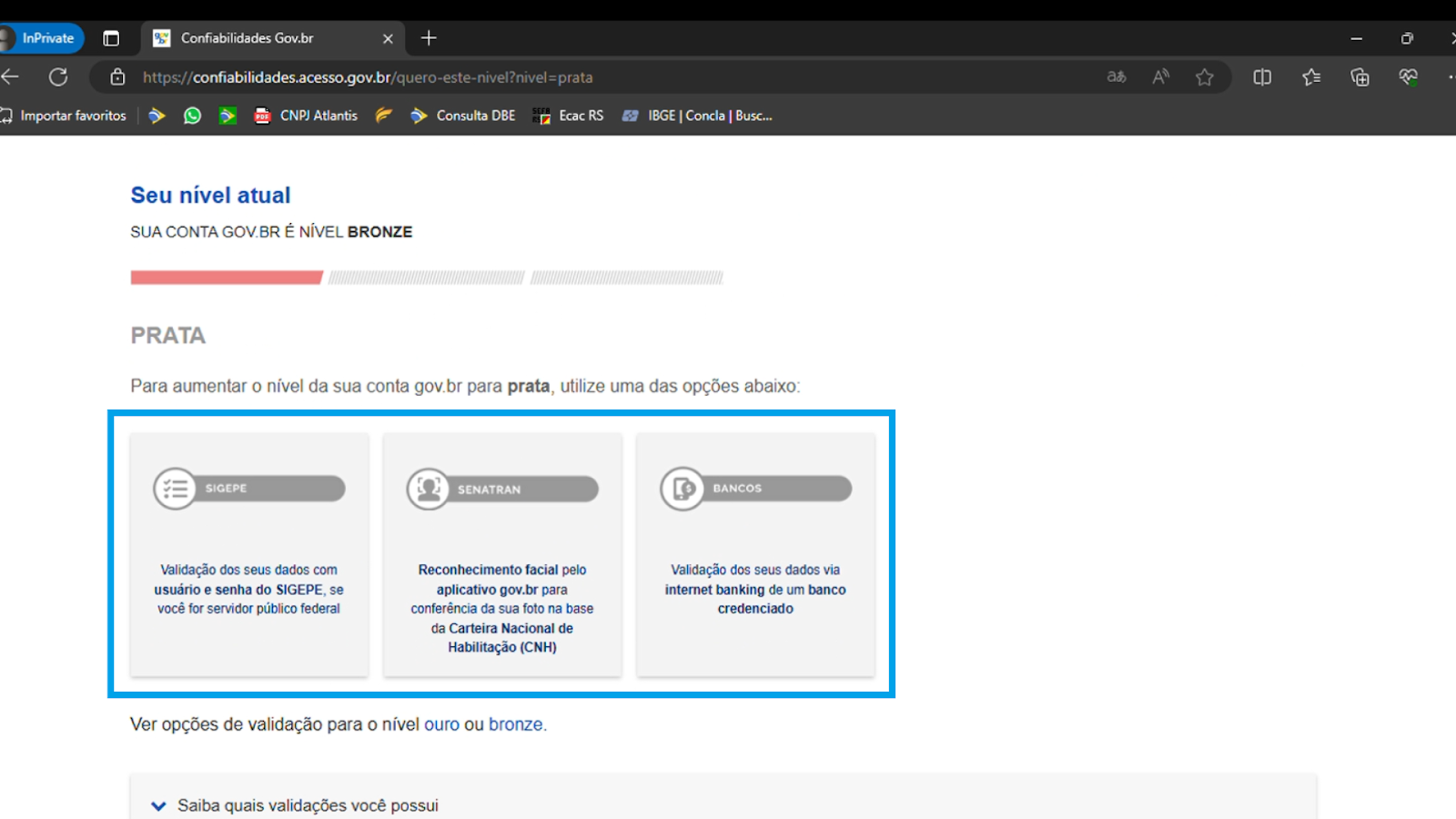Viewport: 1456px width, 819px height.
Task: Click the SIGEPE checklist icon
Action: (175, 489)
